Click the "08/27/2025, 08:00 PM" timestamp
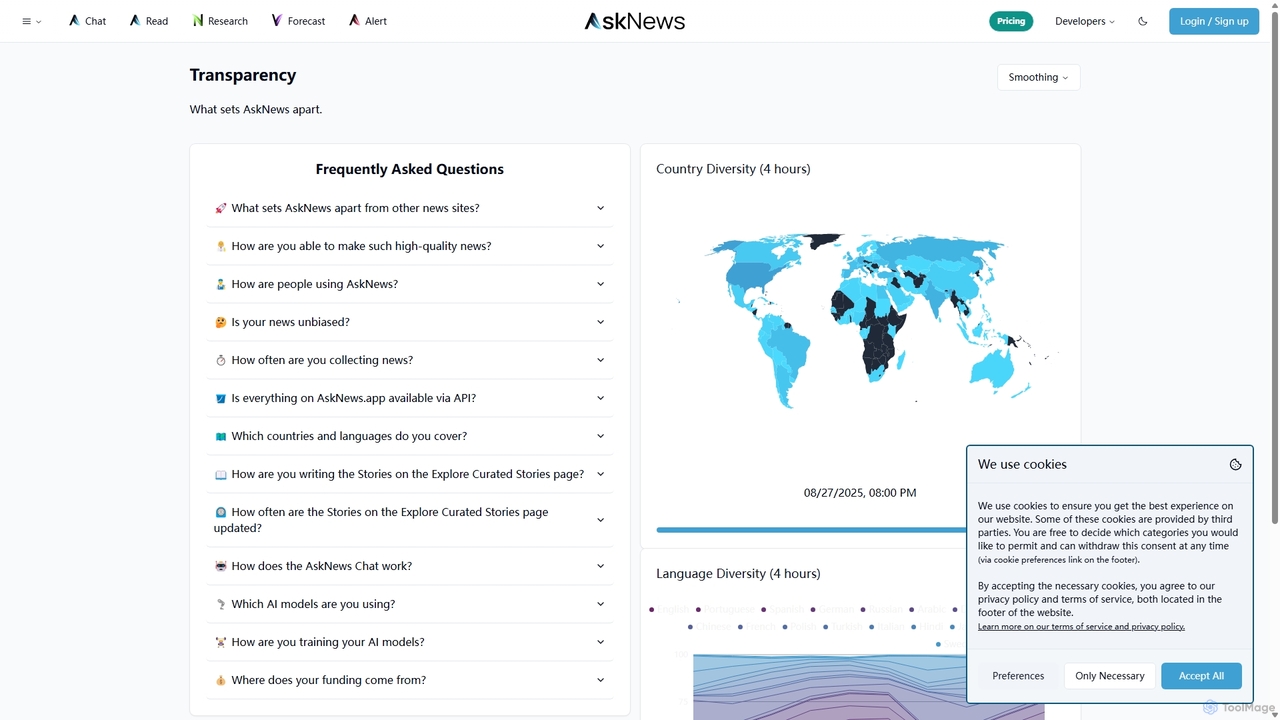This screenshot has height=720, width=1280. (860, 493)
